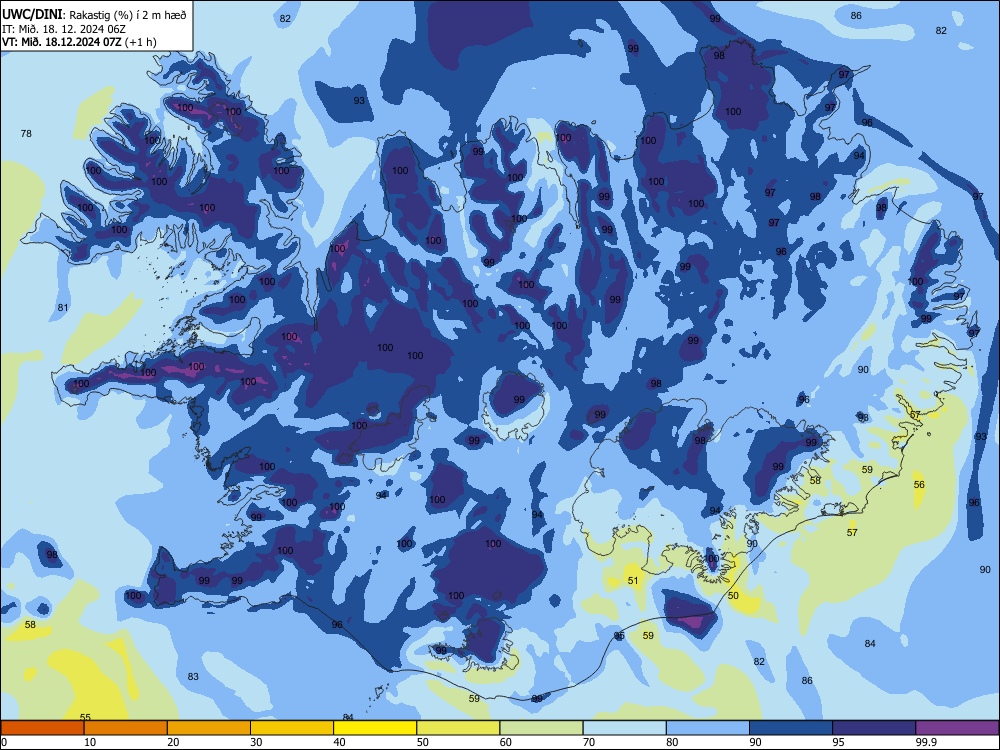This screenshot has width=1000, height=750.
Task: Click the '60' legend scale label
Action: point(506,742)
